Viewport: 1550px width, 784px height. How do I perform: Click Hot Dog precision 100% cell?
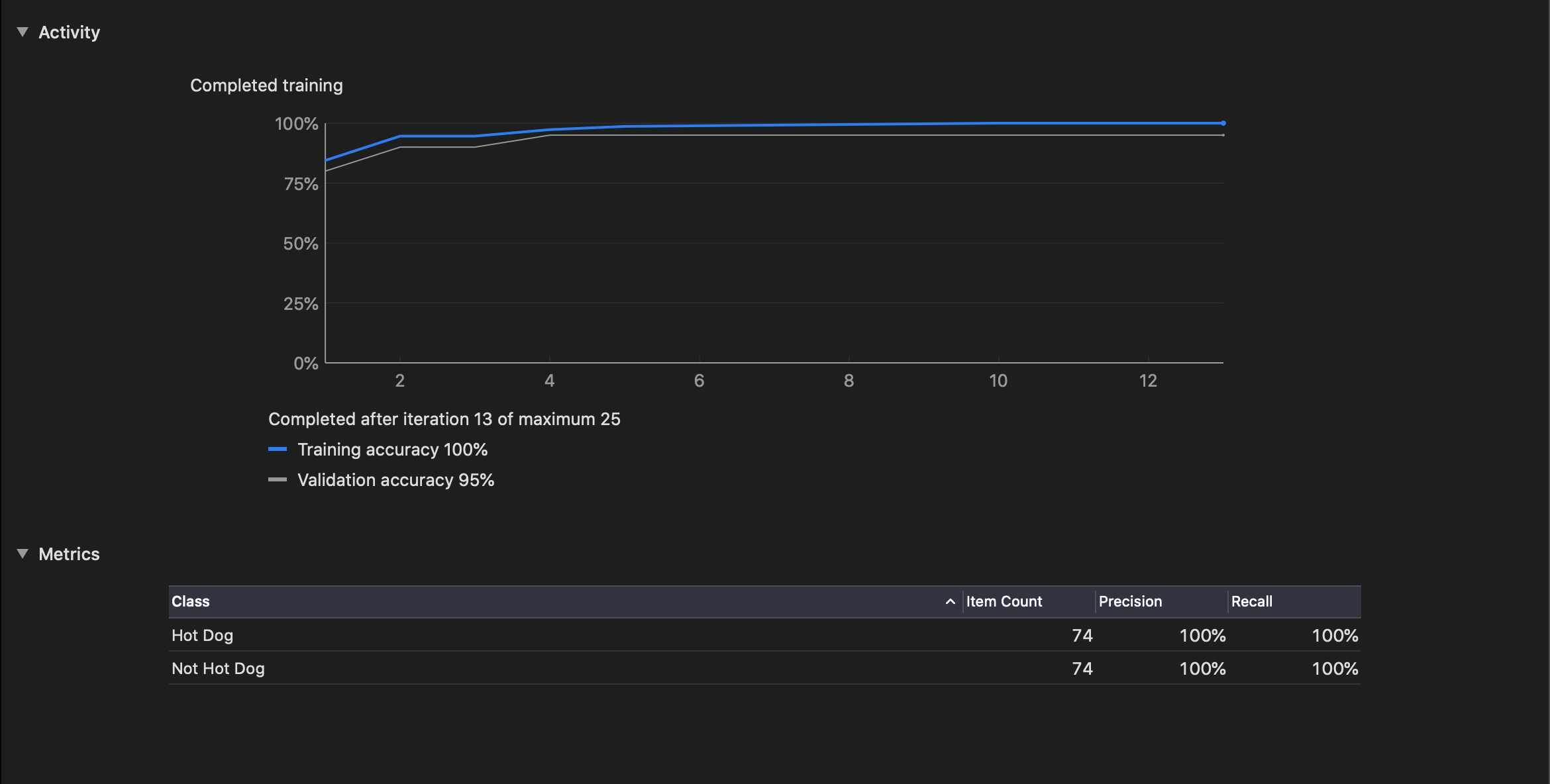(1202, 635)
